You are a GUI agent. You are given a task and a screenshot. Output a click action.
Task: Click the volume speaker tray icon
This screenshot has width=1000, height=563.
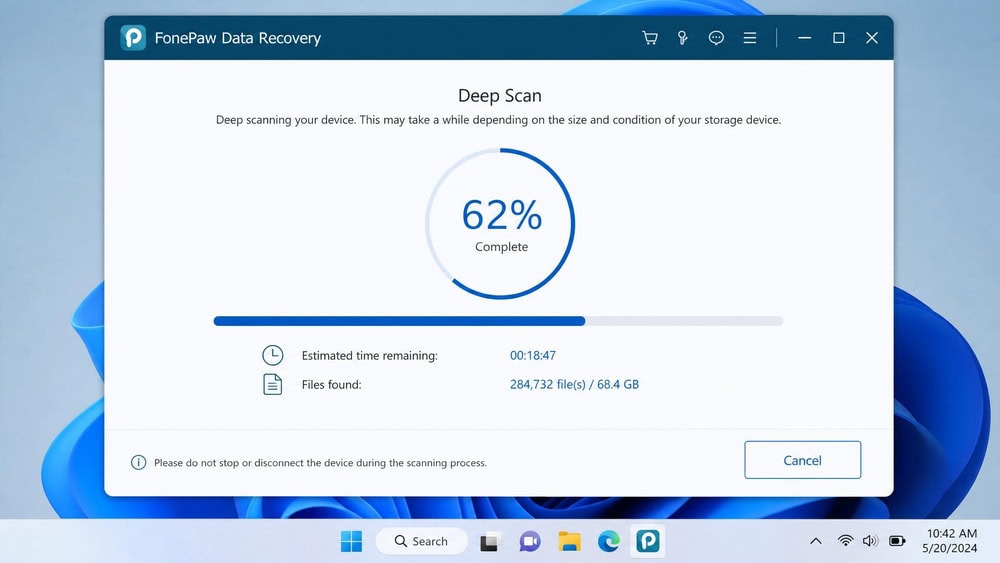870,541
